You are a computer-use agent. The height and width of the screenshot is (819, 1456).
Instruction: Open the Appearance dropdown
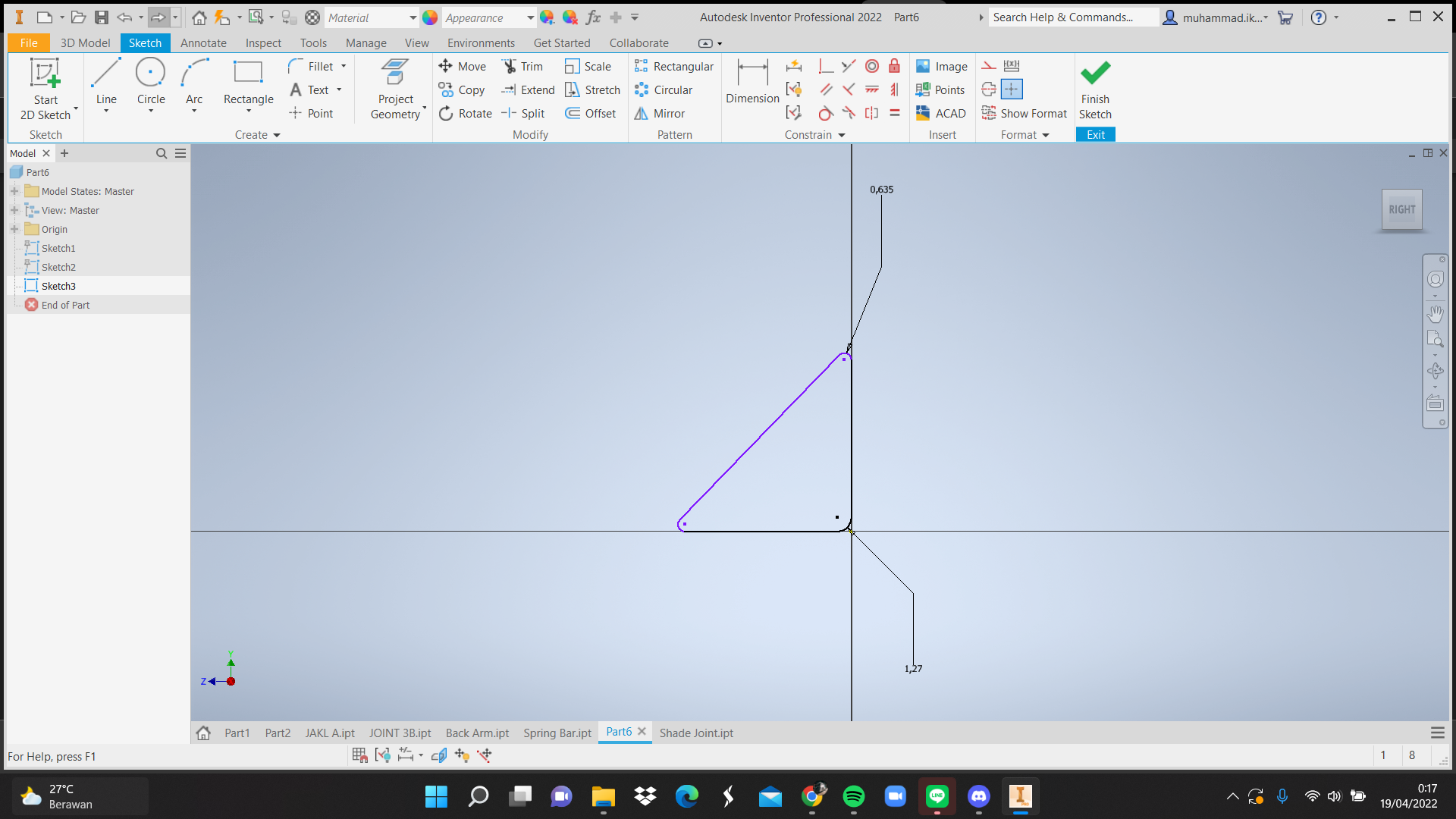[530, 17]
